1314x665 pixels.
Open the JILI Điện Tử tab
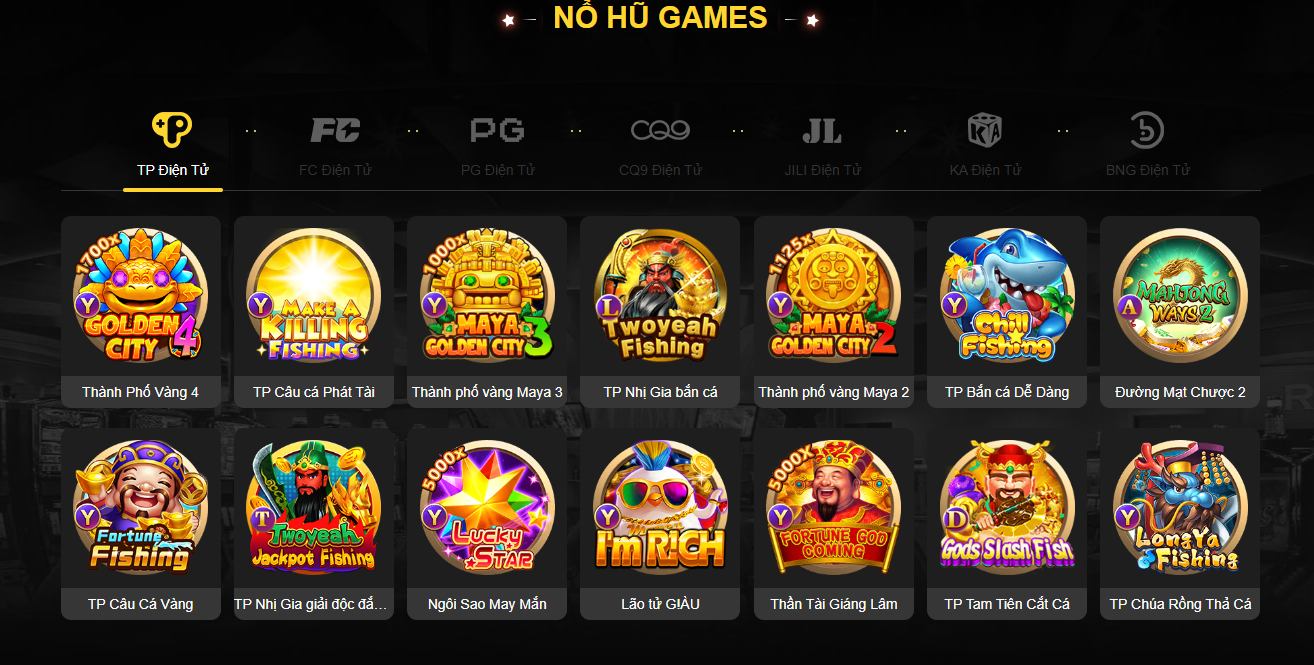[x=822, y=145]
